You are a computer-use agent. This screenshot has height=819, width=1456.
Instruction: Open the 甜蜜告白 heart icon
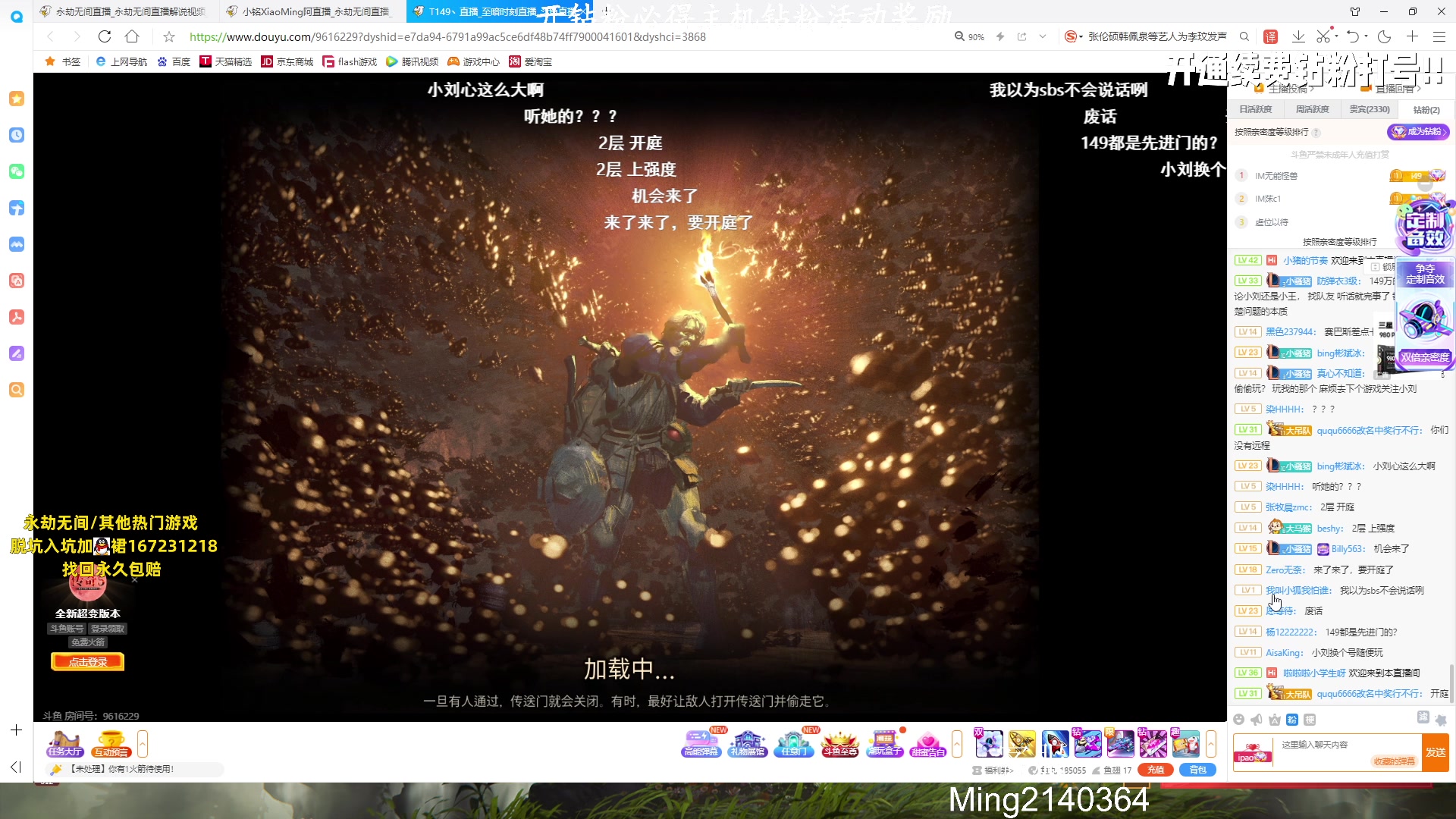[x=928, y=742]
